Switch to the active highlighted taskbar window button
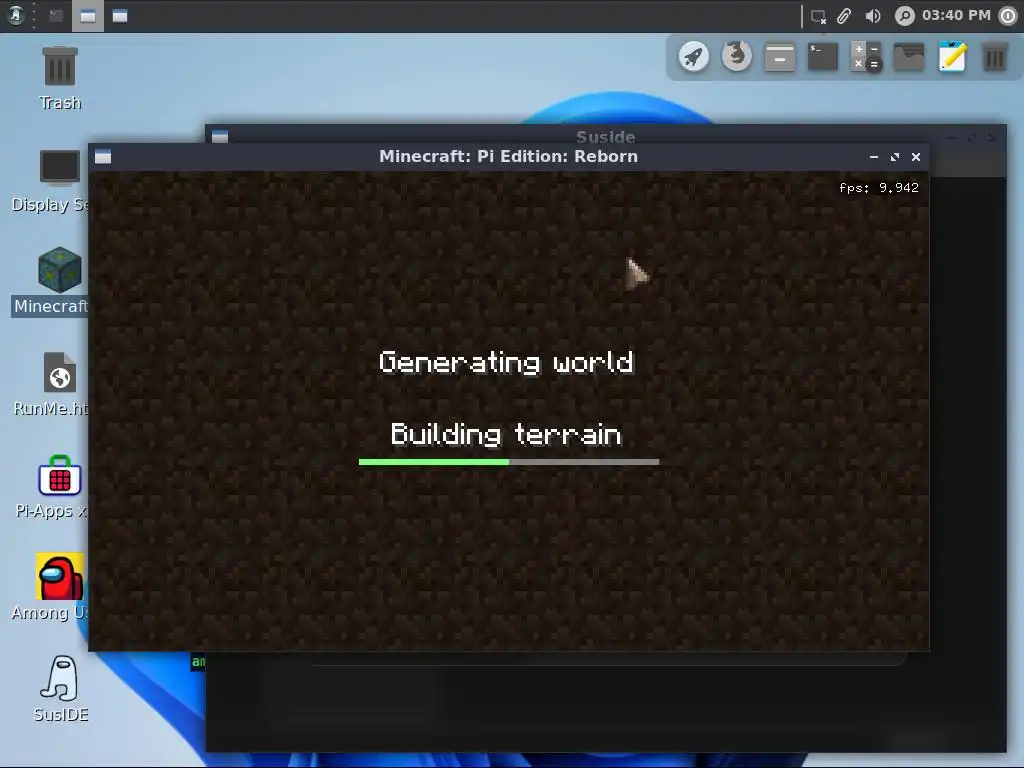 pyautogui.click(x=88, y=16)
